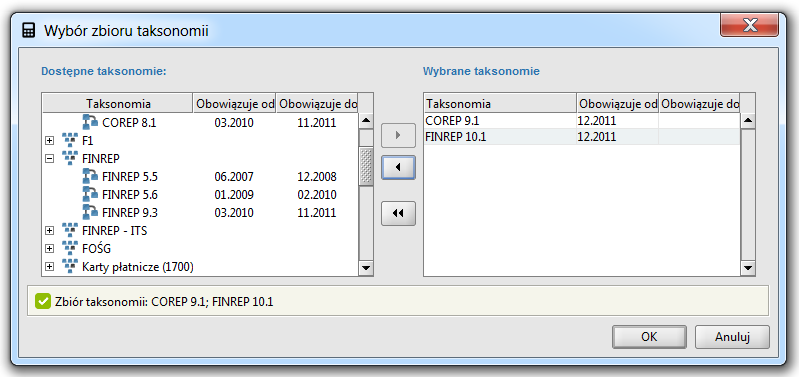
Task: Click the Dostępne taksonomie heading
Action: [104, 71]
